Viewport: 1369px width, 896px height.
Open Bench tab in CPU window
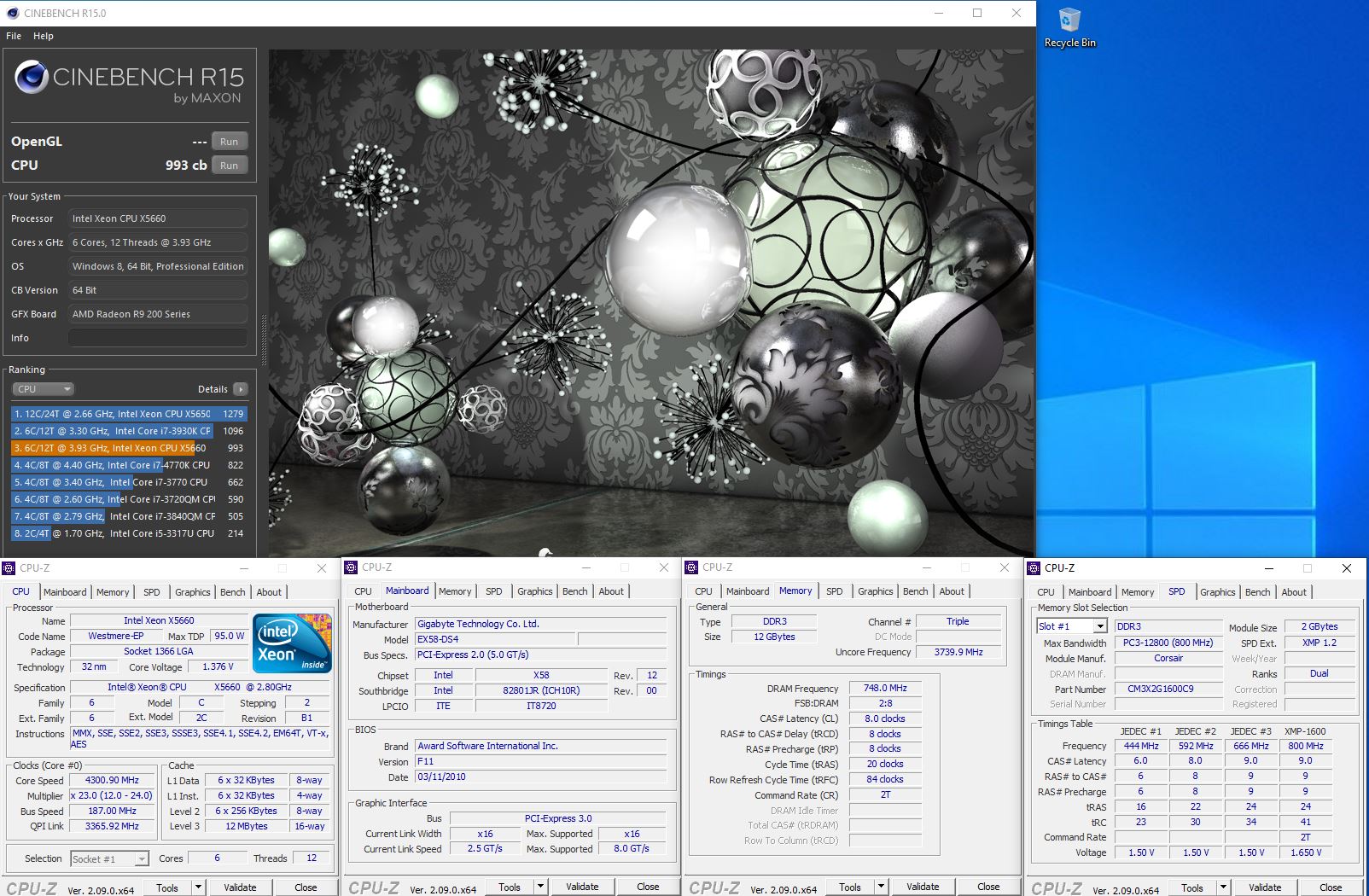pos(232,592)
